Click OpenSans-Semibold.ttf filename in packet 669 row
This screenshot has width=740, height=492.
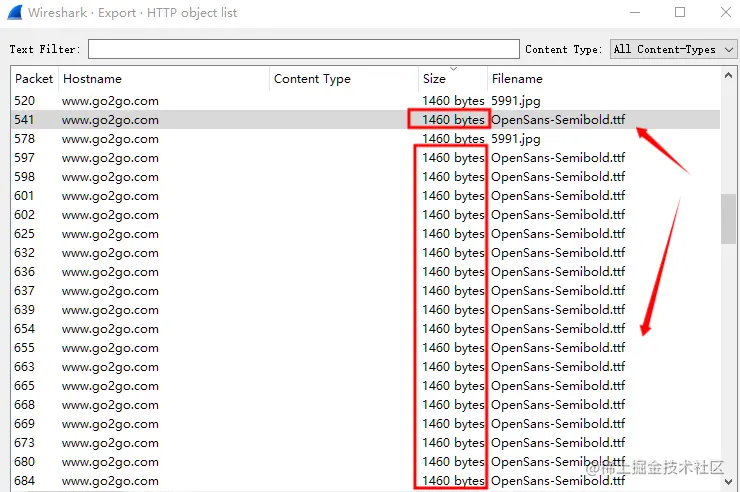pos(558,424)
